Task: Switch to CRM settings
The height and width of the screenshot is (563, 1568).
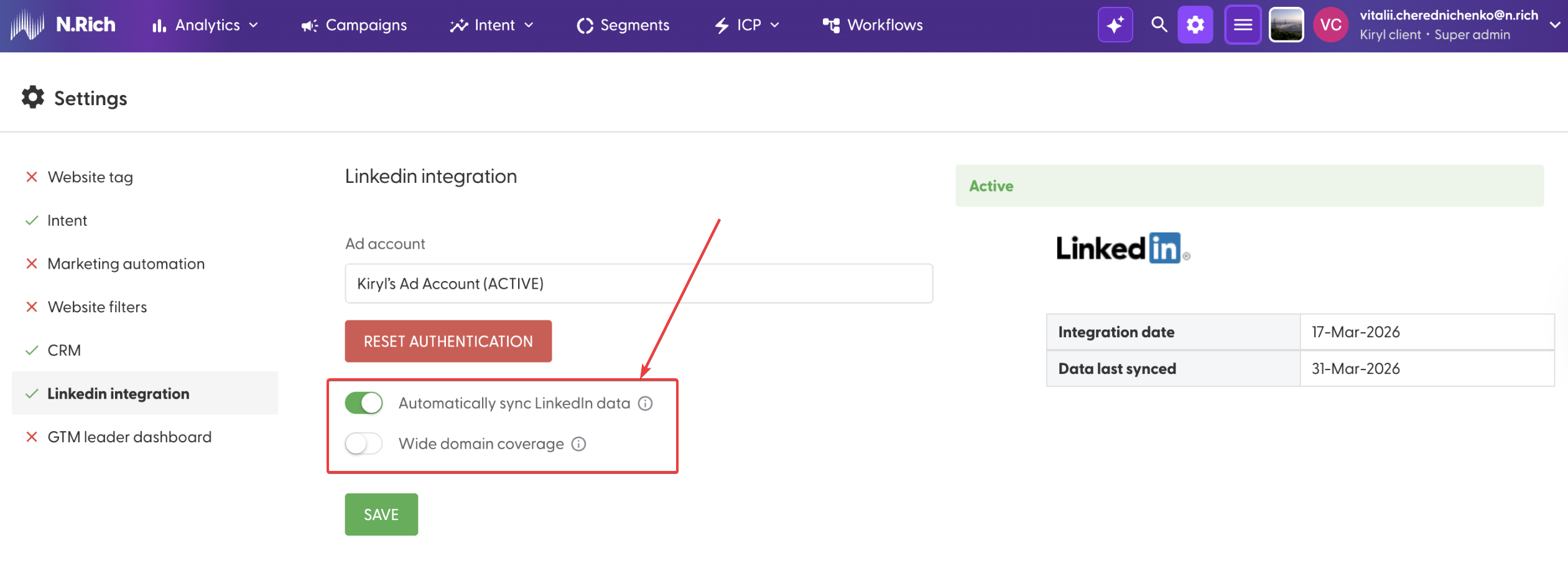Action: click(64, 351)
